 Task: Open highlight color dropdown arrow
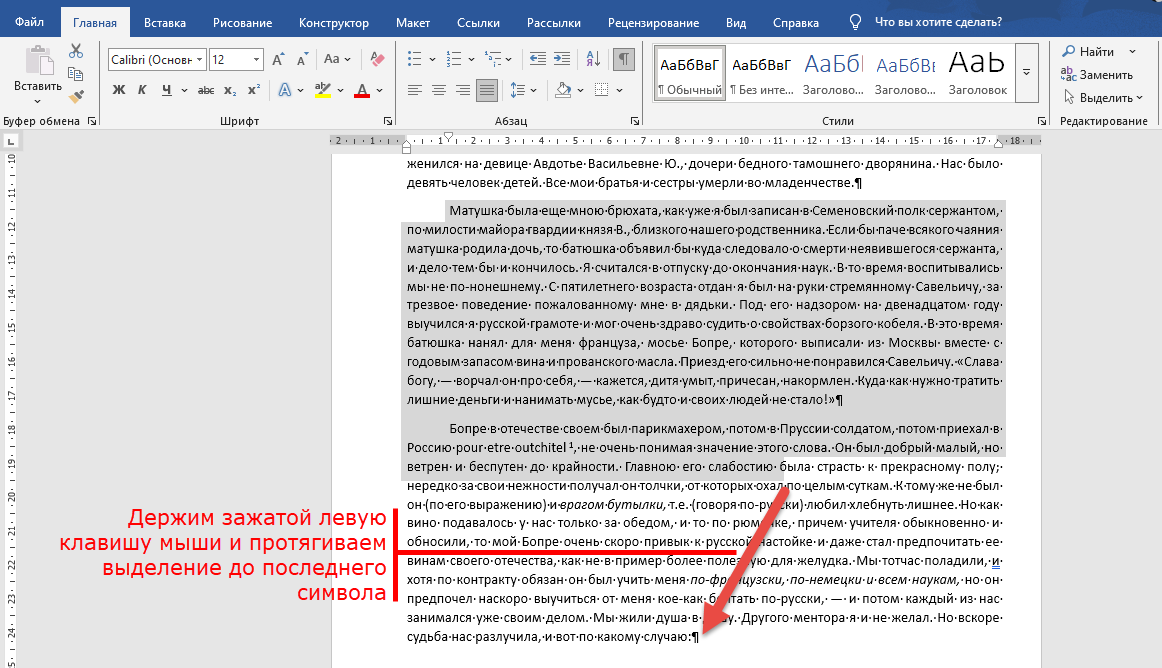click(x=340, y=90)
